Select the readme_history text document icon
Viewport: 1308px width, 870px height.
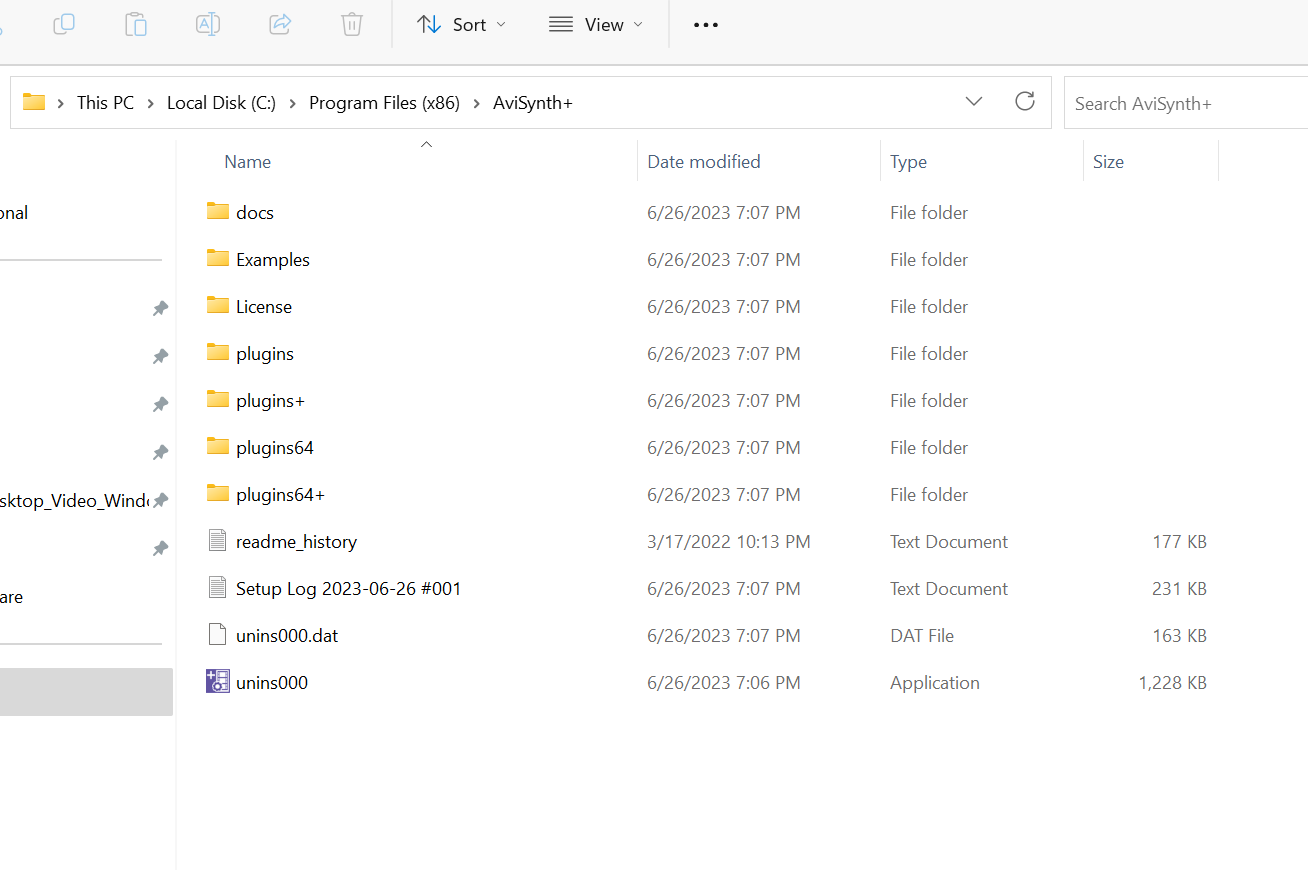click(x=218, y=541)
